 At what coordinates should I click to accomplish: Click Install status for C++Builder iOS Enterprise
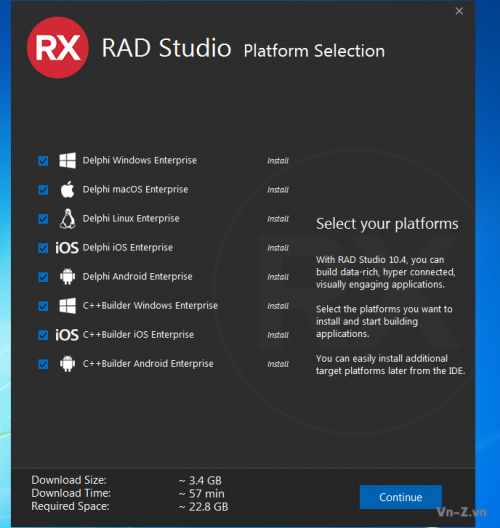tap(278, 335)
